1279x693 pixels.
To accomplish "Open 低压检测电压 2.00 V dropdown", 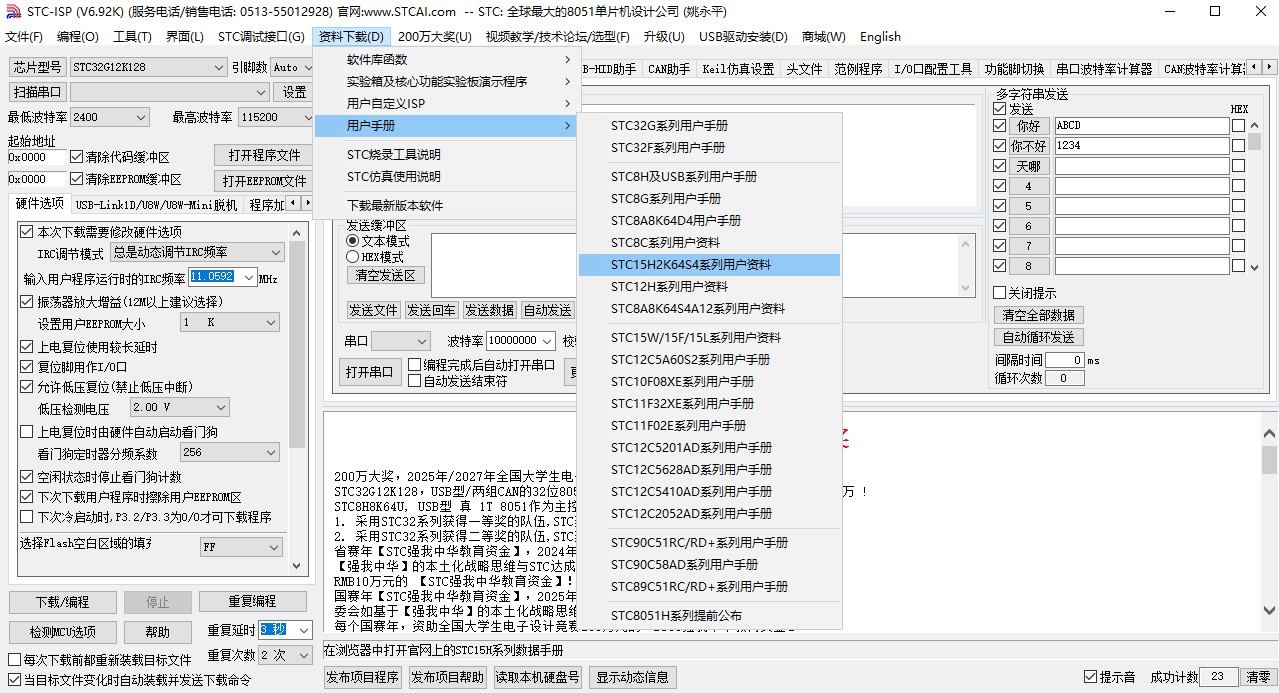I will tap(180, 408).
